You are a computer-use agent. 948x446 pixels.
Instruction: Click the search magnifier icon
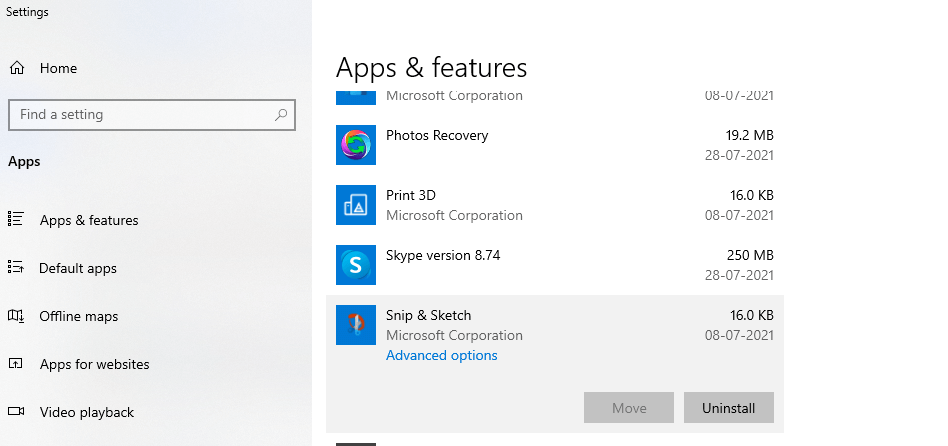[x=281, y=115]
